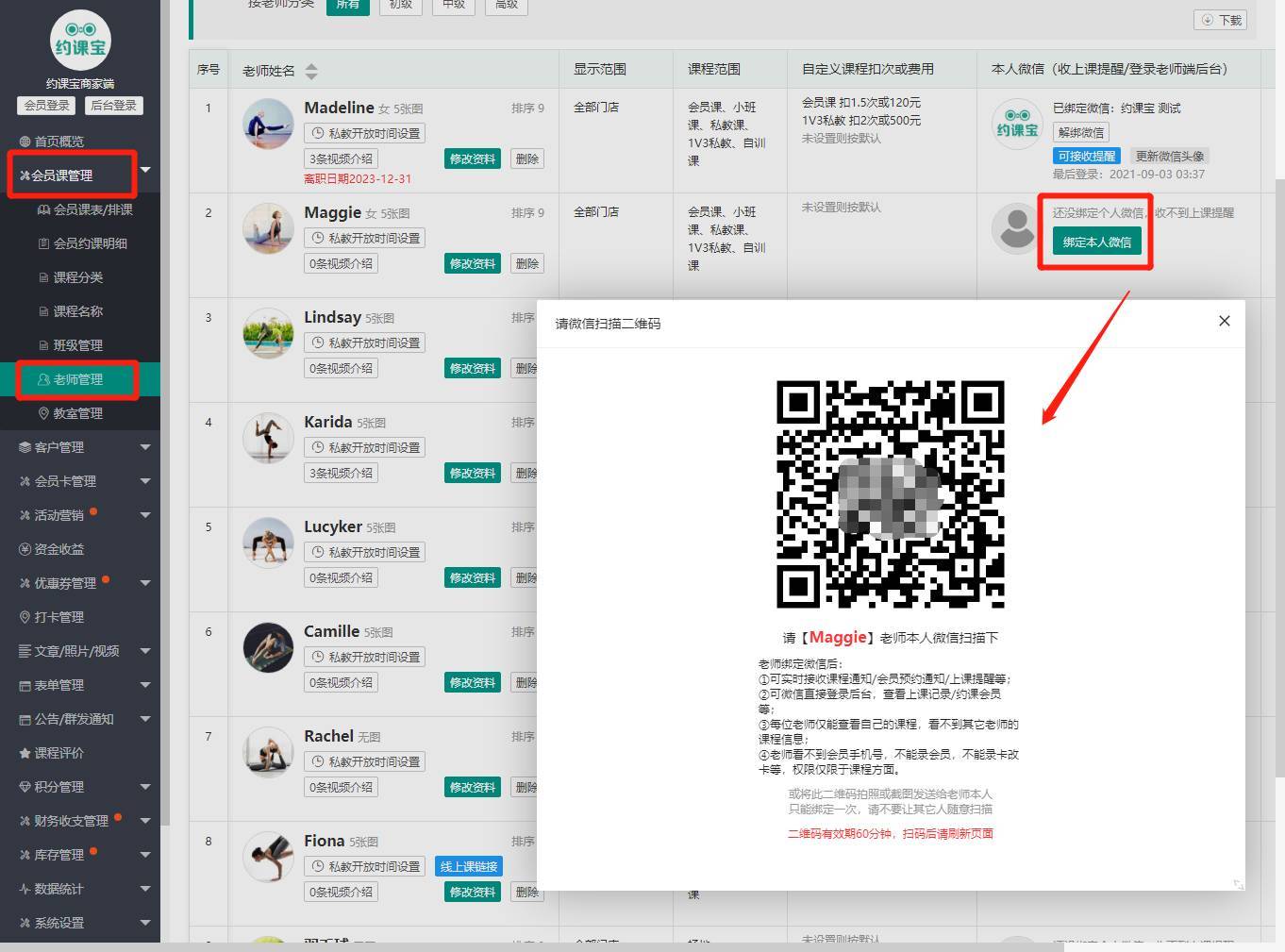Image resolution: width=1285 pixels, height=952 pixels.
Task: Click 解绑微信 for Madeline
Action: (1081, 132)
